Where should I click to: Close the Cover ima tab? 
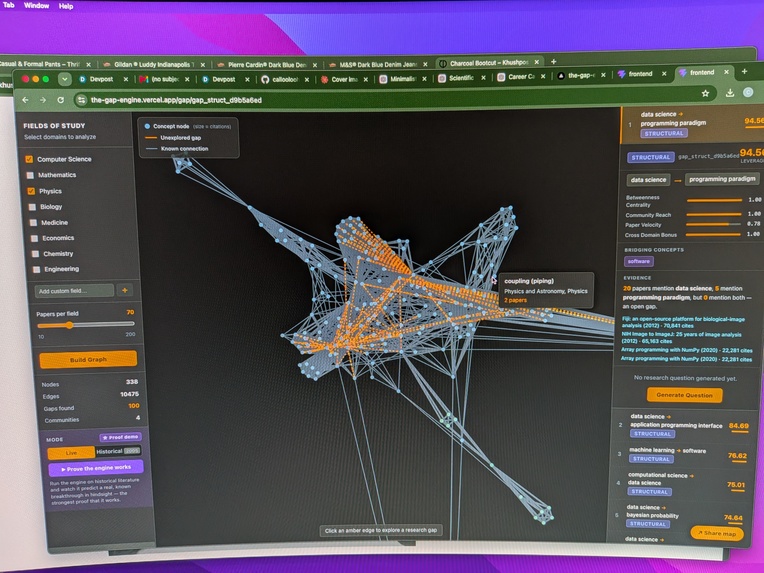tap(365, 79)
